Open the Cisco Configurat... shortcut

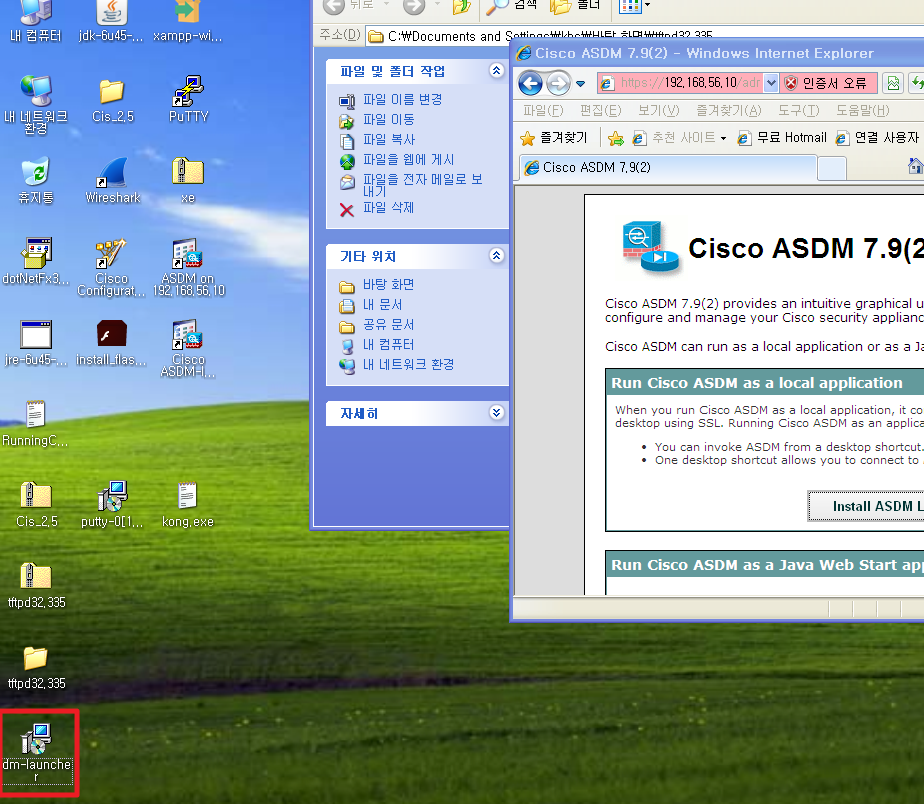point(111,267)
